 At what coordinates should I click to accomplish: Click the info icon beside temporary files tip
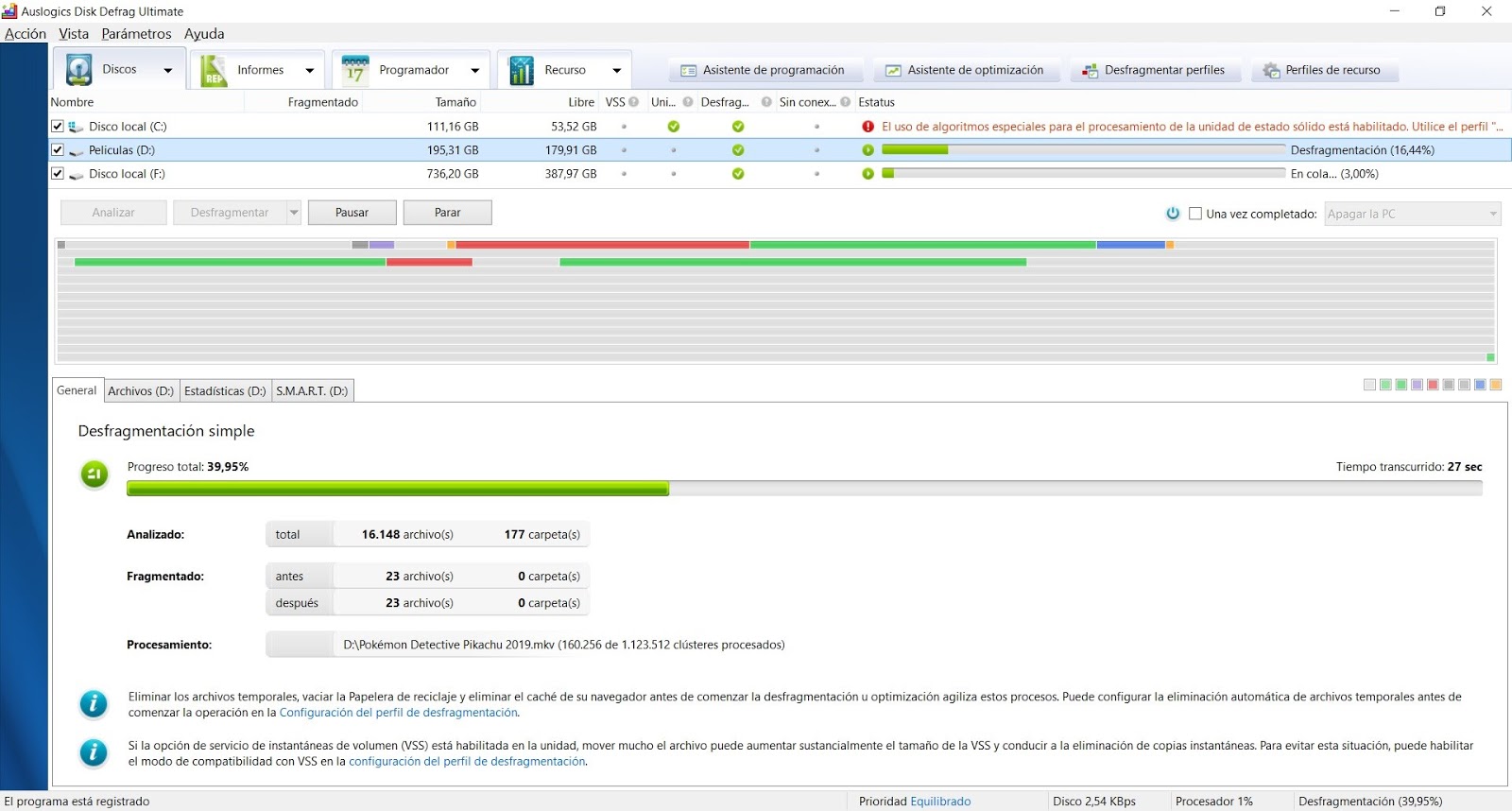(93, 704)
